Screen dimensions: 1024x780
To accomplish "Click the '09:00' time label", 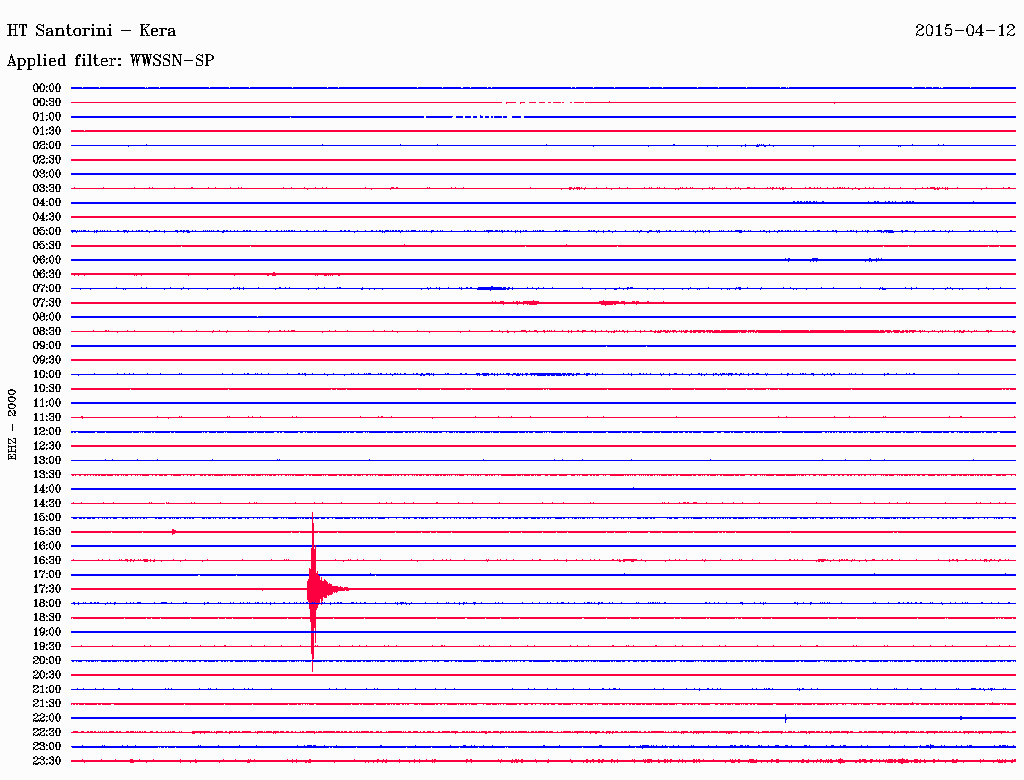I will [47, 346].
